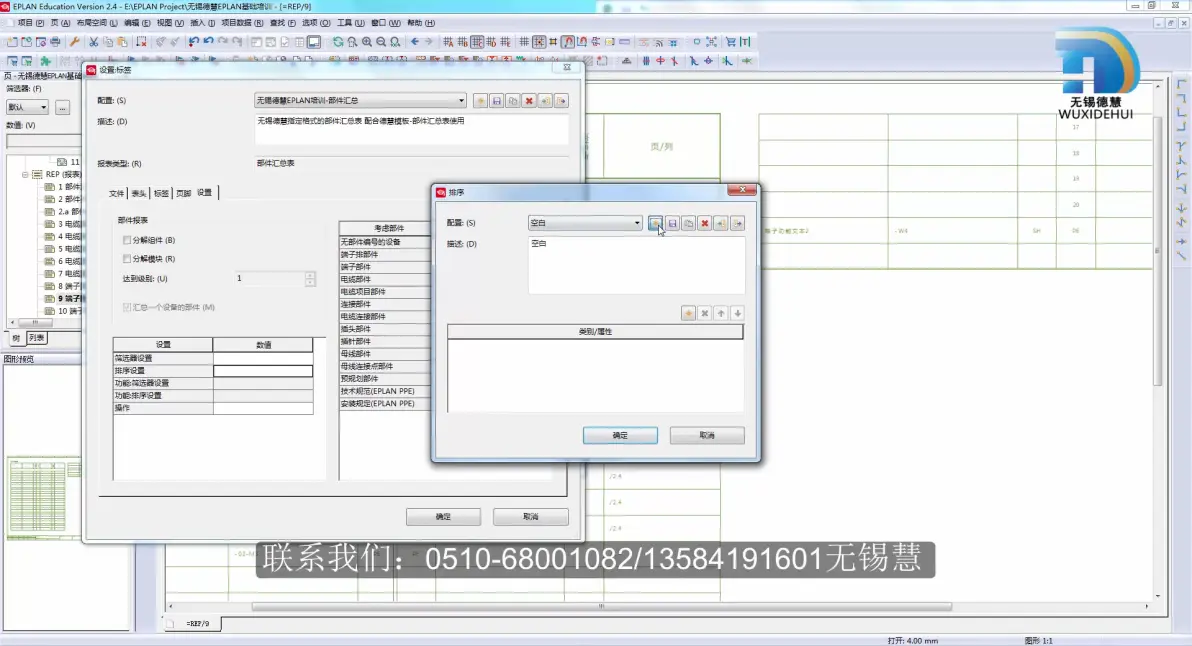
Task: Switch to 文件 tab in settings dialog
Action: tap(116, 193)
